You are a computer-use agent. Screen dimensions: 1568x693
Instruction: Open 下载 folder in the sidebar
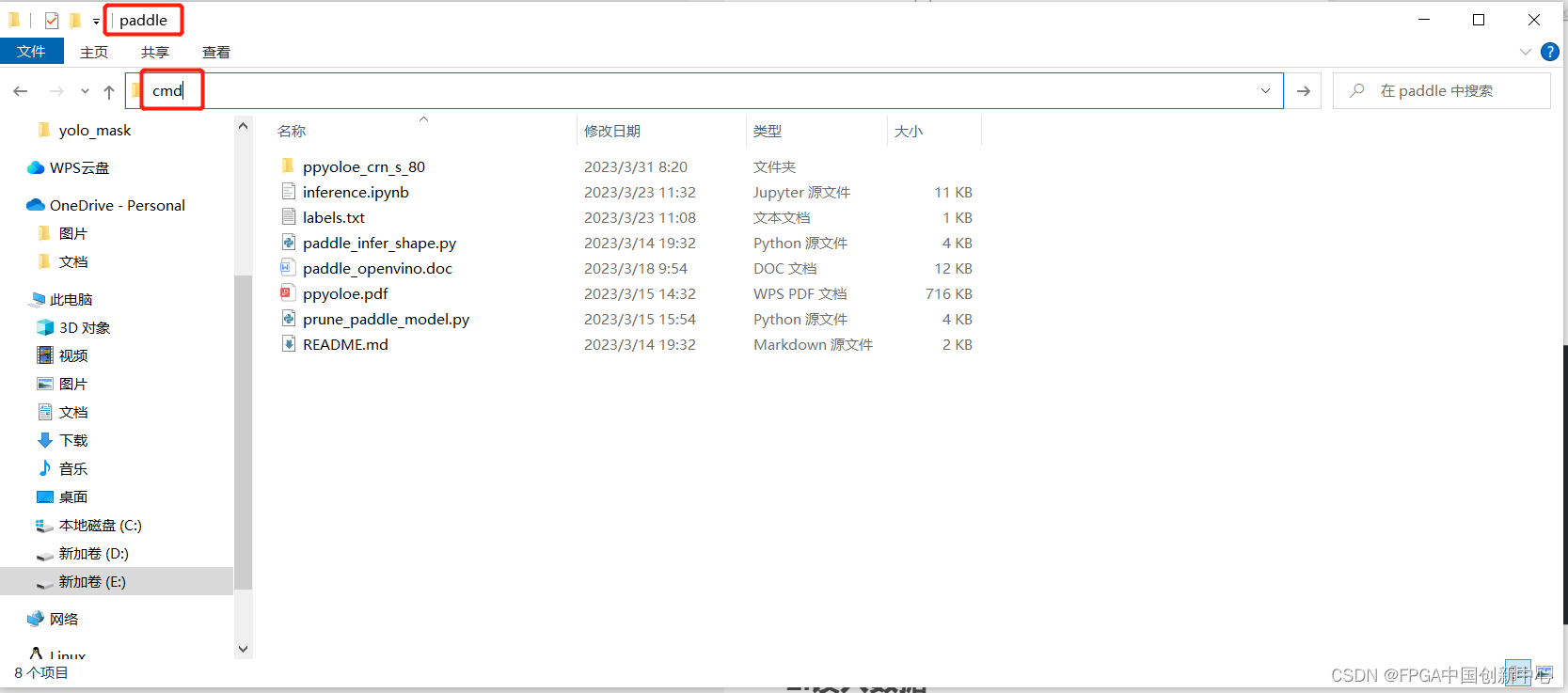72,441
